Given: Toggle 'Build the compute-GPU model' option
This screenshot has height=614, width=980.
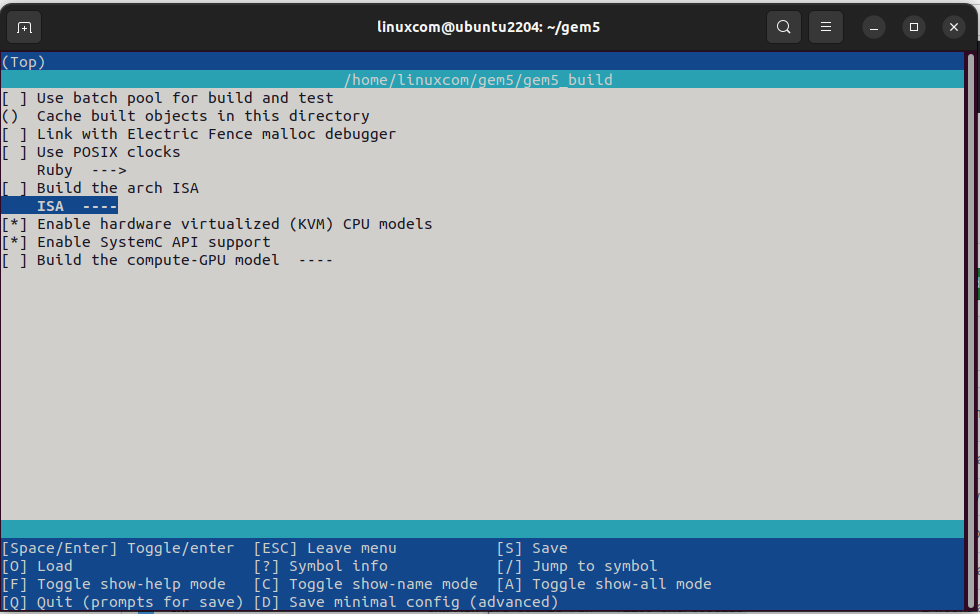Looking at the screenshot, I should (x=15, y=260).
